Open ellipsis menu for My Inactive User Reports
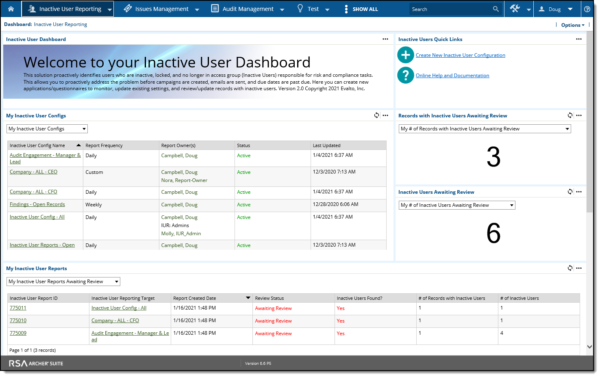 coord(579,268)
